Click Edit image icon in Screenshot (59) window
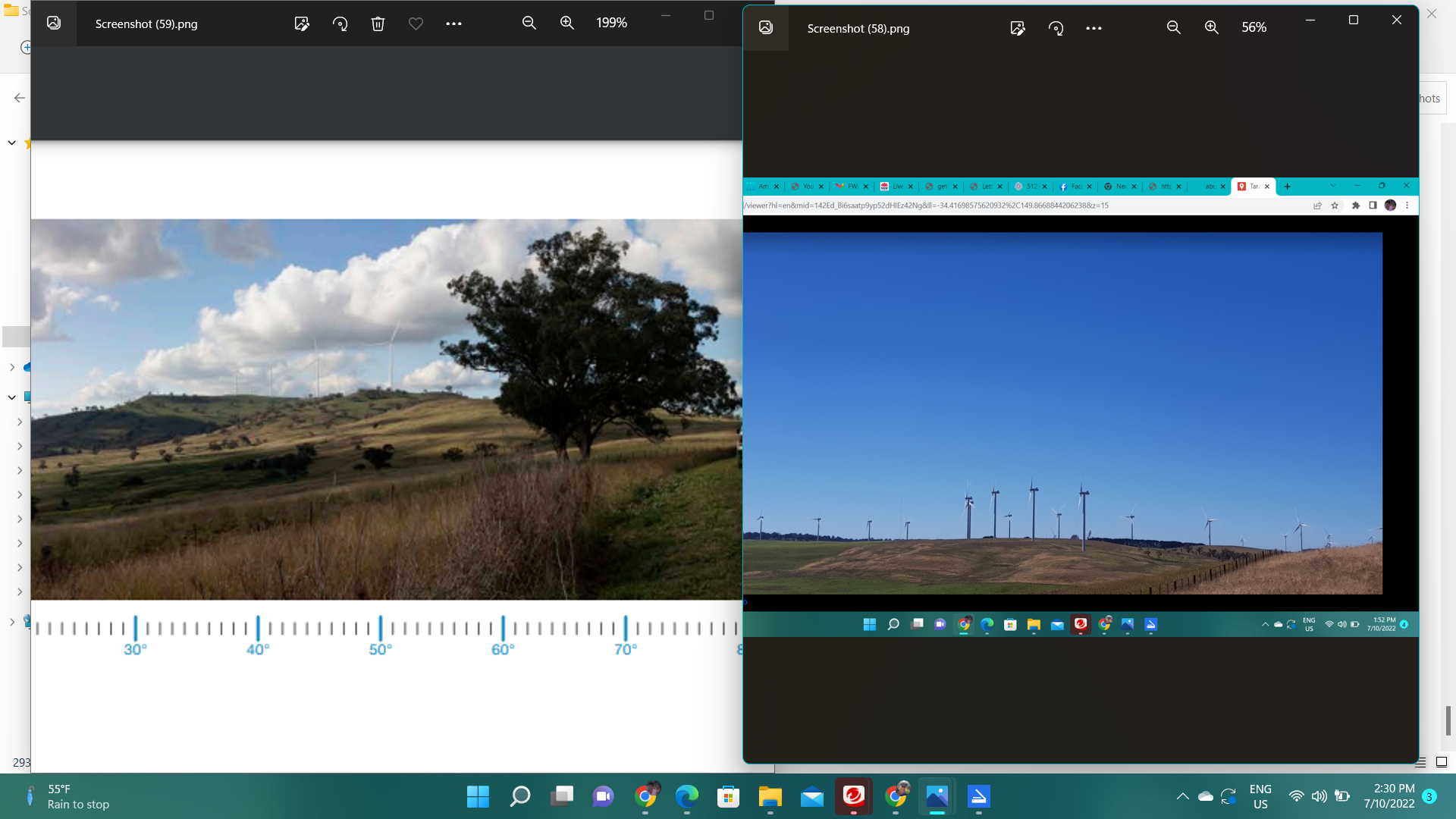This screenshot has height=819, width=1456. pos(302,24)
